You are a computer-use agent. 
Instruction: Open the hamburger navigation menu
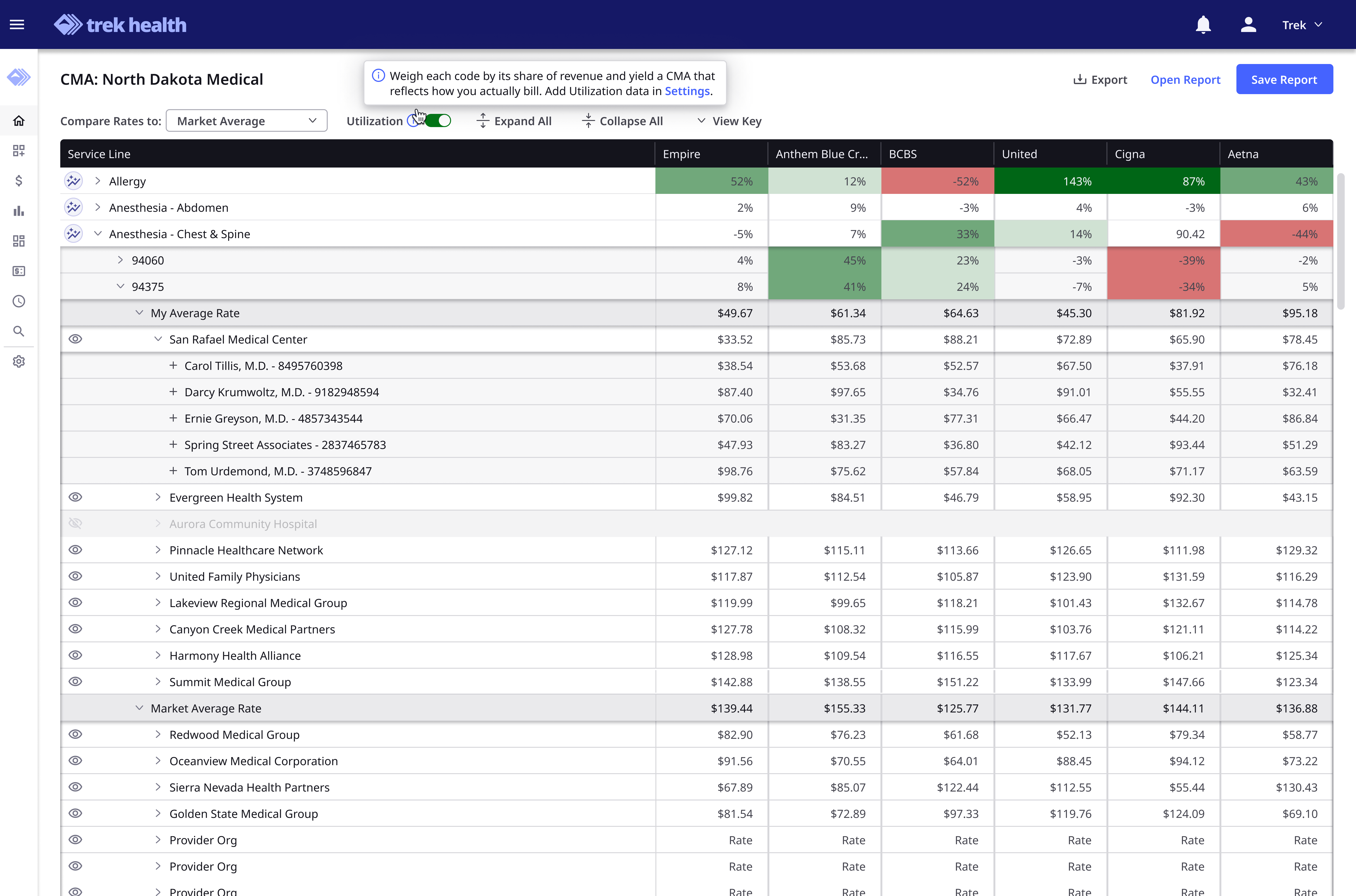[17, 24]
